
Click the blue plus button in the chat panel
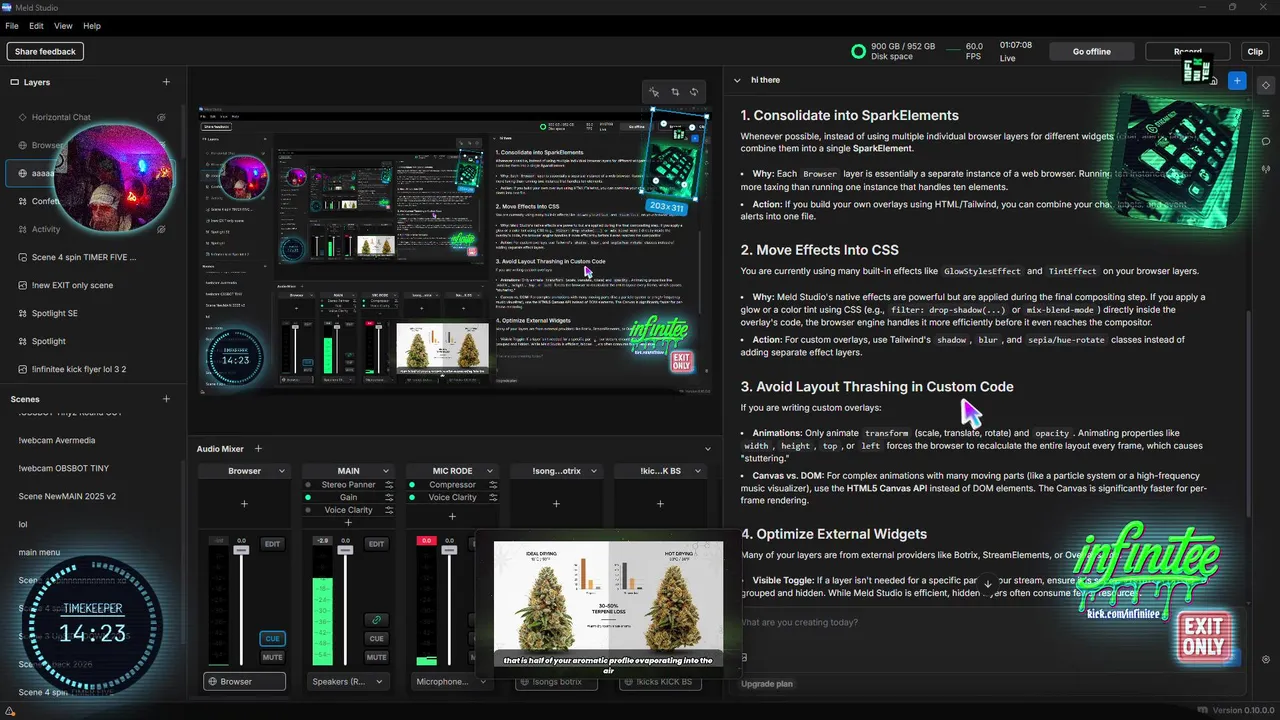pos(1237,80)
